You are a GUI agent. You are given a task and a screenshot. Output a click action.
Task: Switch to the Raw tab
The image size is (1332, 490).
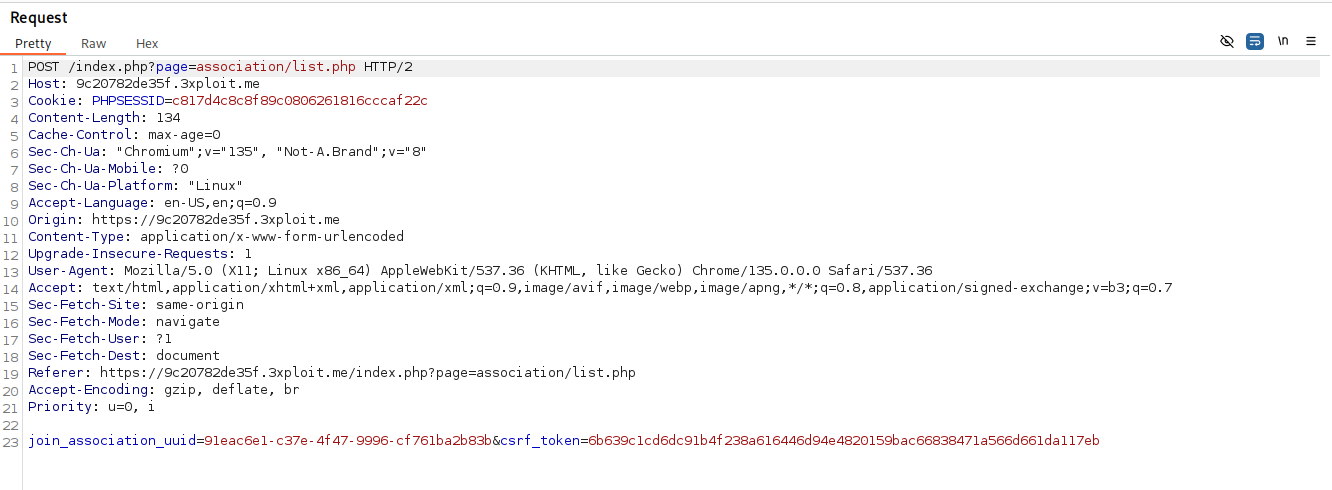[x=94, y=44]
